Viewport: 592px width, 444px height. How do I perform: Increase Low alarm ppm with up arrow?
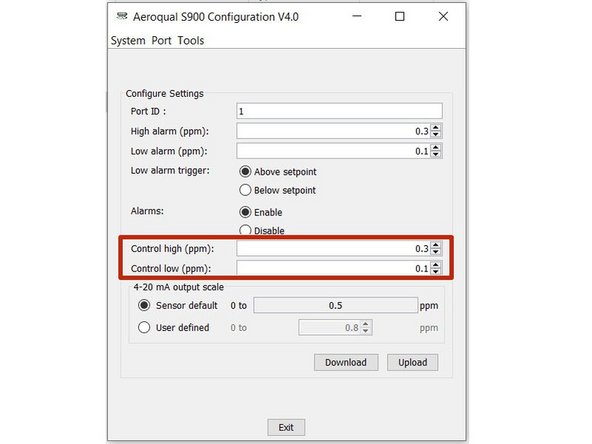[436, 148]
